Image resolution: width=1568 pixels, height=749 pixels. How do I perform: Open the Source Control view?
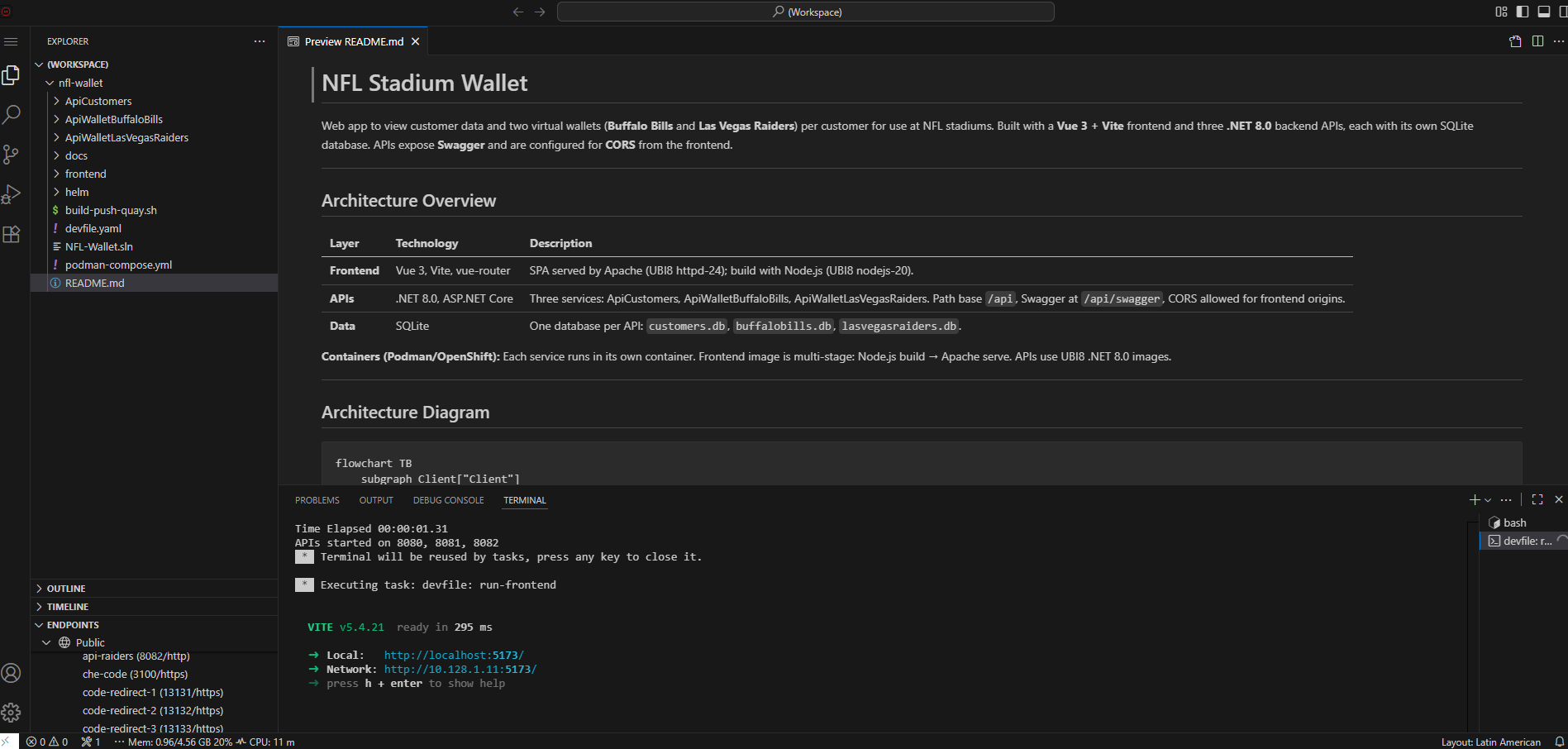tap(12, 155)
